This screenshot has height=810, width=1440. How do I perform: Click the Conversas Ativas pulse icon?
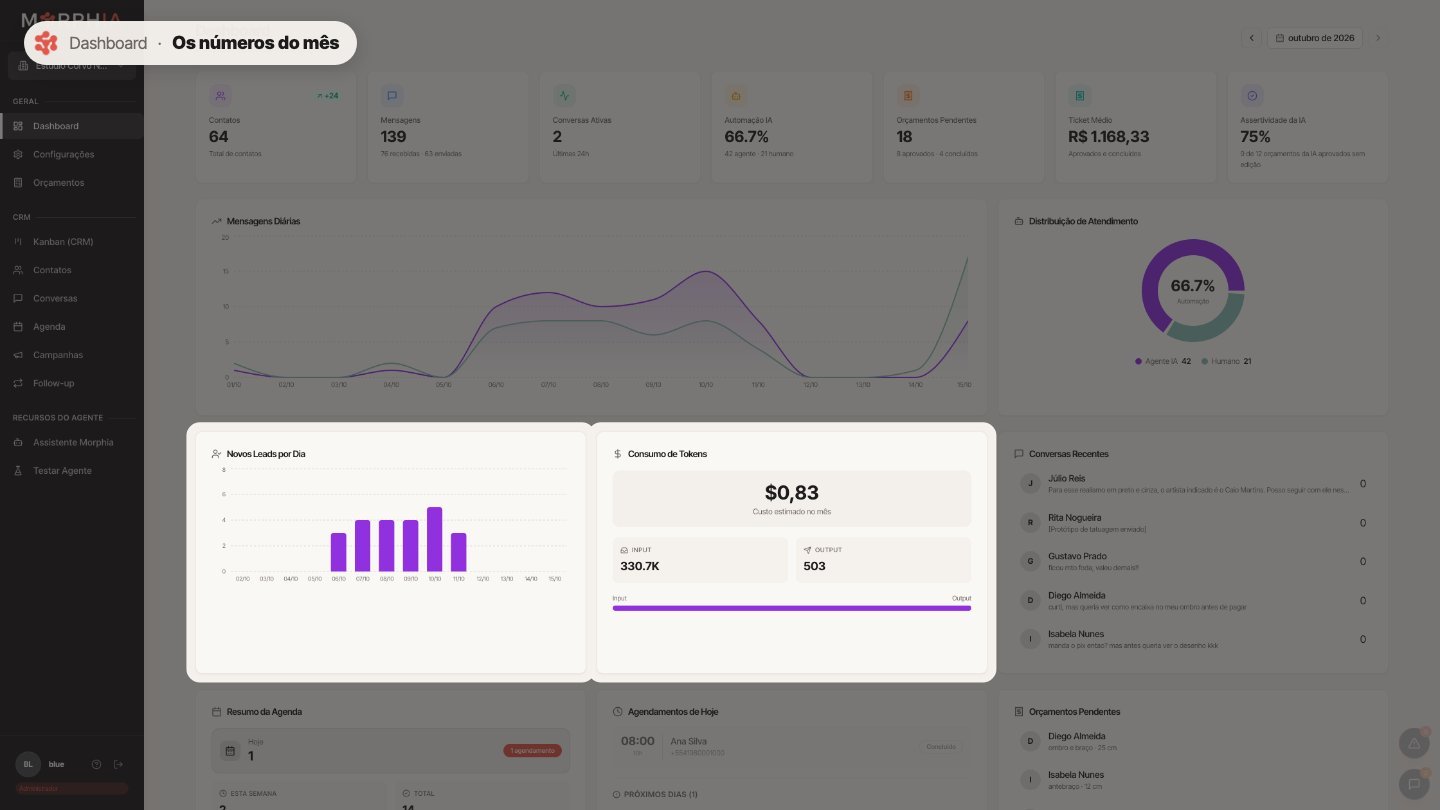click(x=564, y=96)
